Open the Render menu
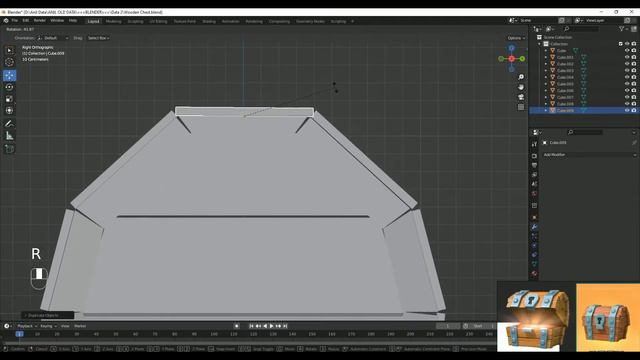Image resolution: width=640 pixels, height=360 pixels. click(x=40, y=20)
